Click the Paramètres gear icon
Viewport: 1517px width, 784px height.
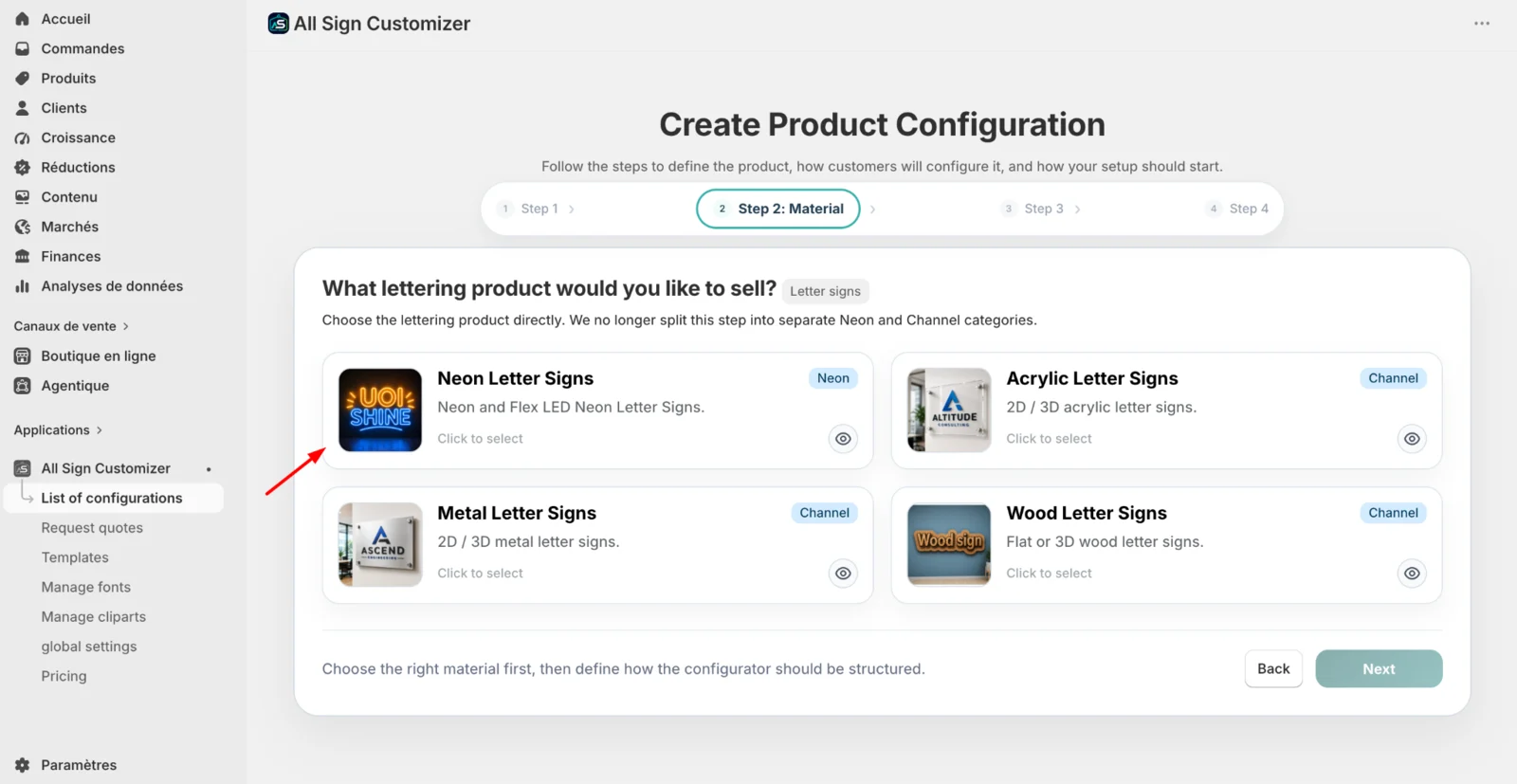pyautogui.click(x=23, y=765)
